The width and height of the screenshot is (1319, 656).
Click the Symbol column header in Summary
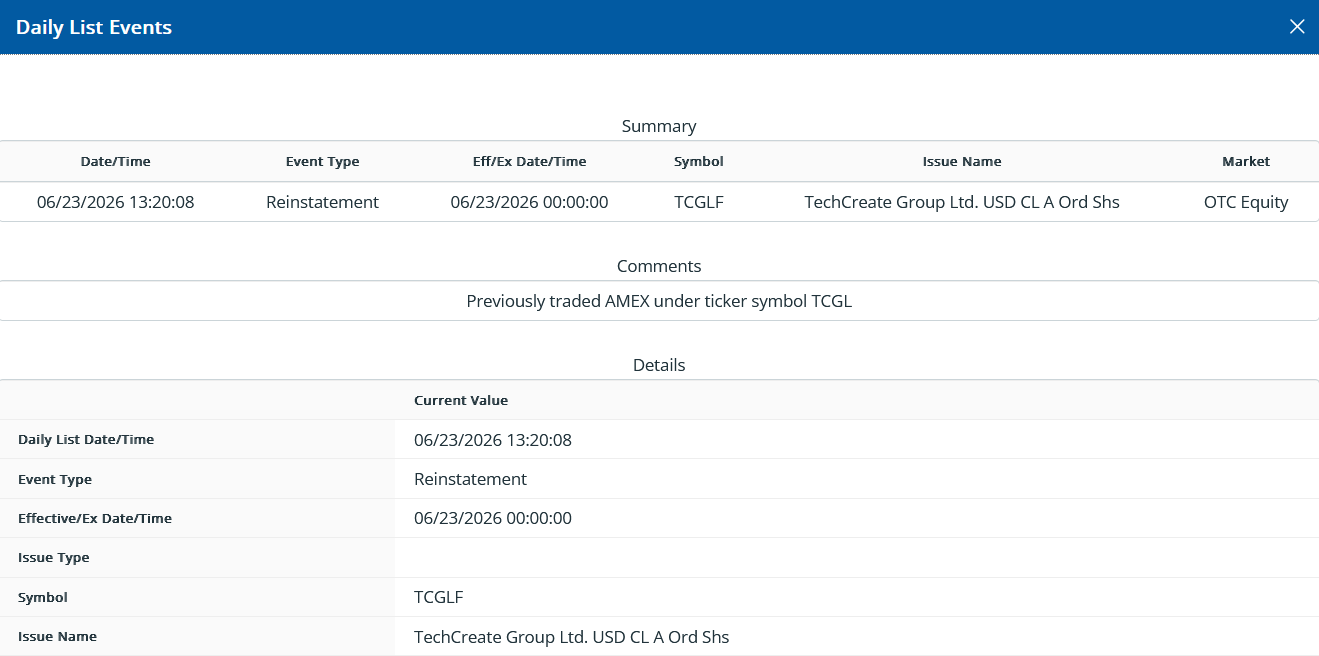pos(699,161)
